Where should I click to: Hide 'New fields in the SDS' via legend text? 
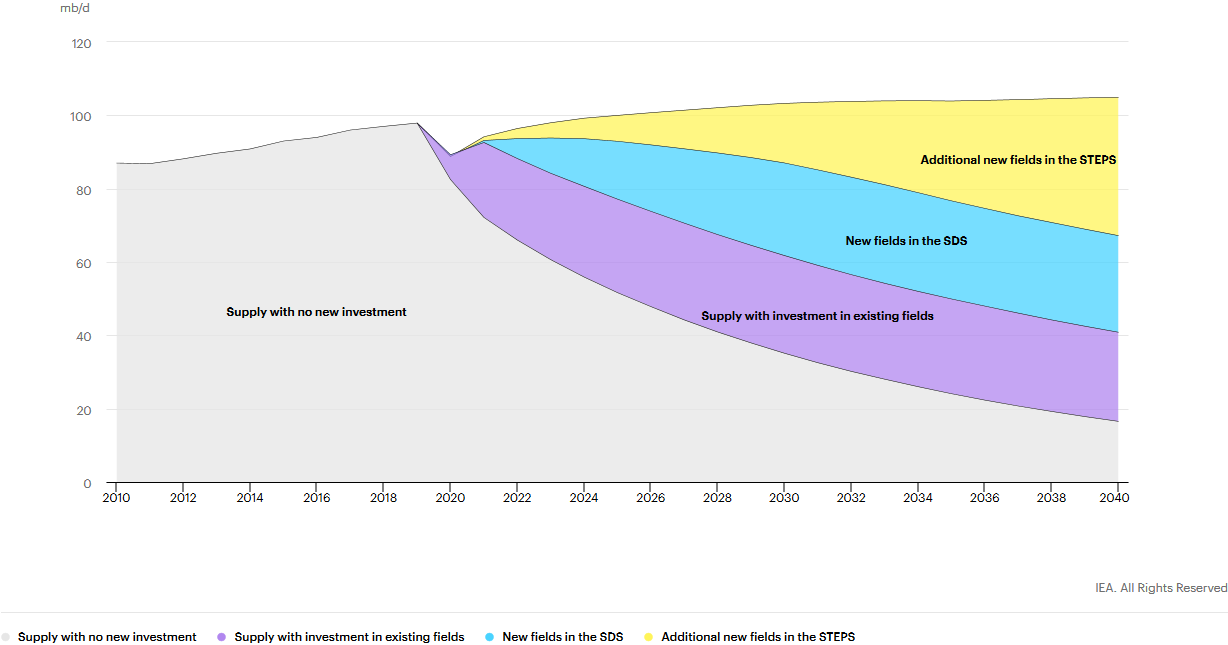pyautogui.click(x=562, y=637)
